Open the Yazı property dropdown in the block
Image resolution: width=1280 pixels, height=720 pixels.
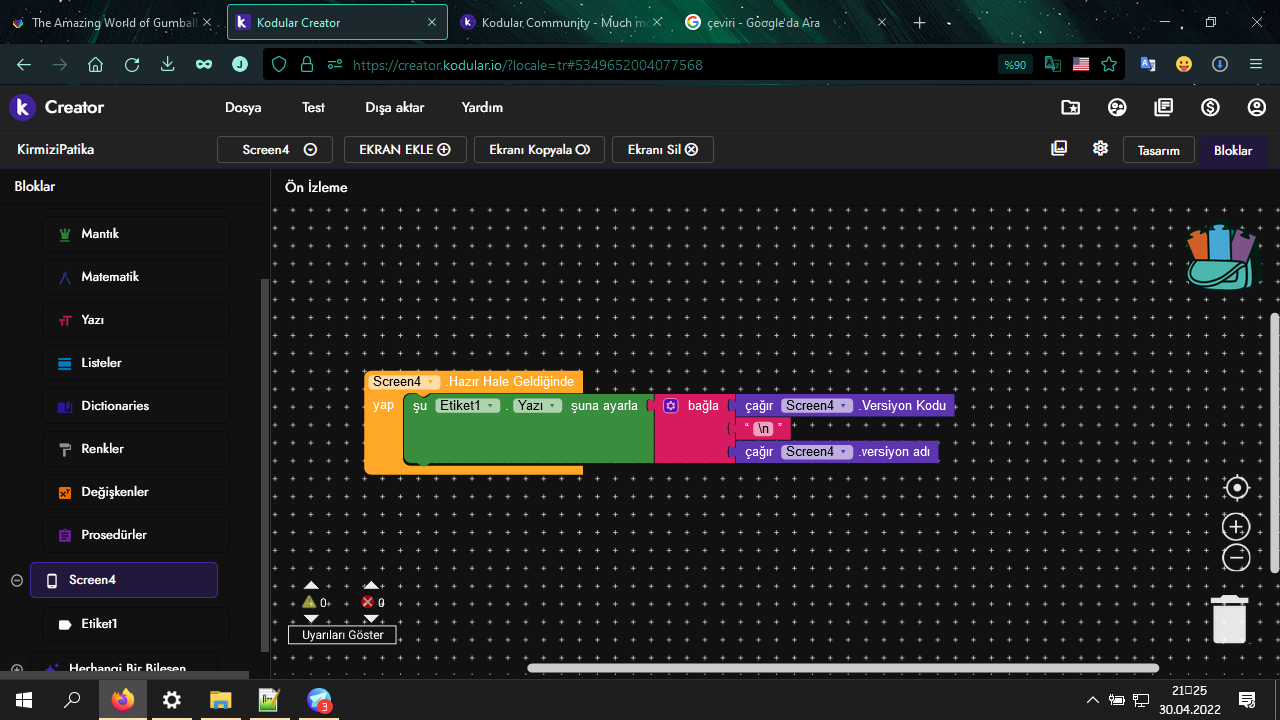pos(537,406)
